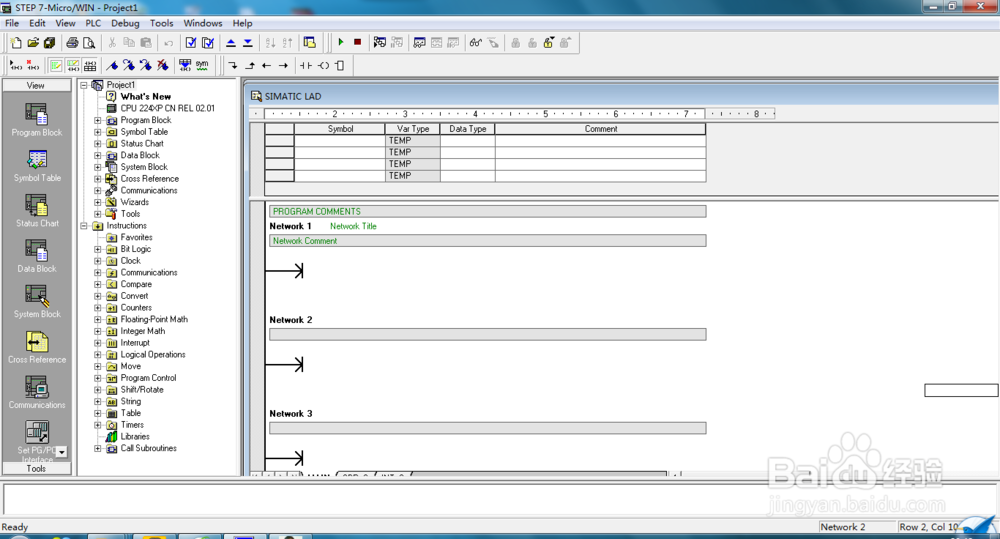Toggle the network comments view icon
Screen dimensions: 1000x539
(x=73, y=65)
